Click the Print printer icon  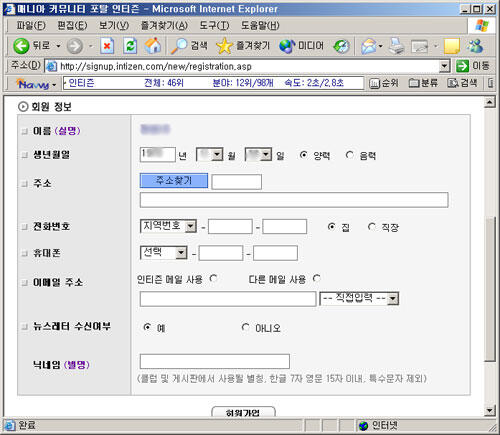397,46
